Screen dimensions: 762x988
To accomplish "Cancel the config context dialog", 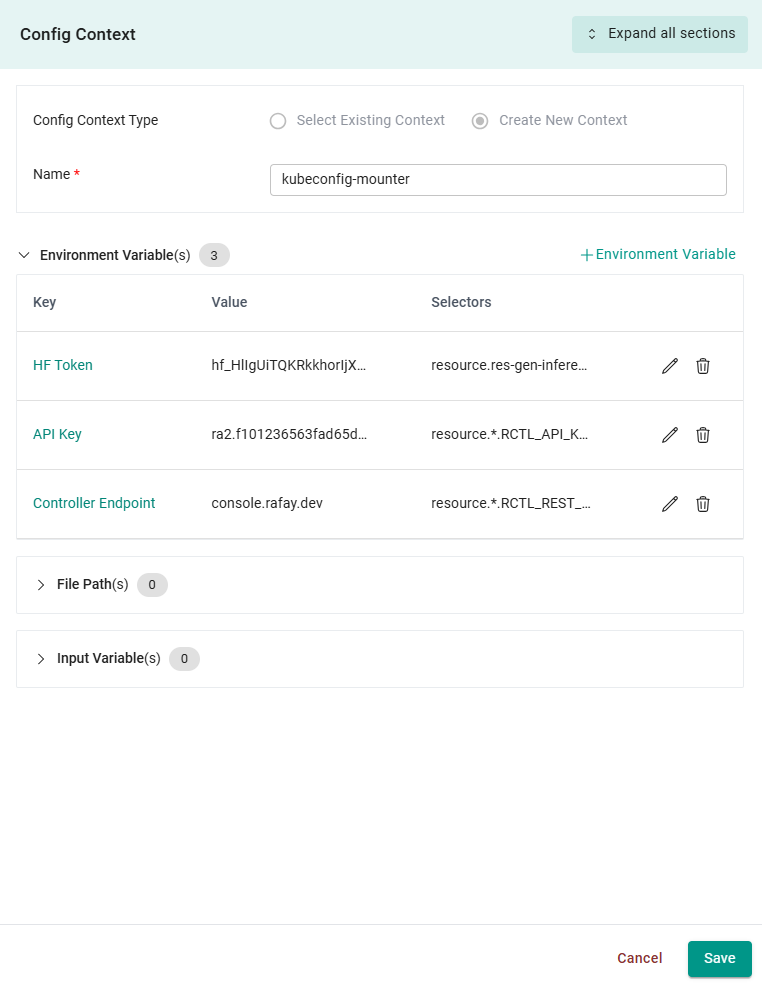I will 639,958.
